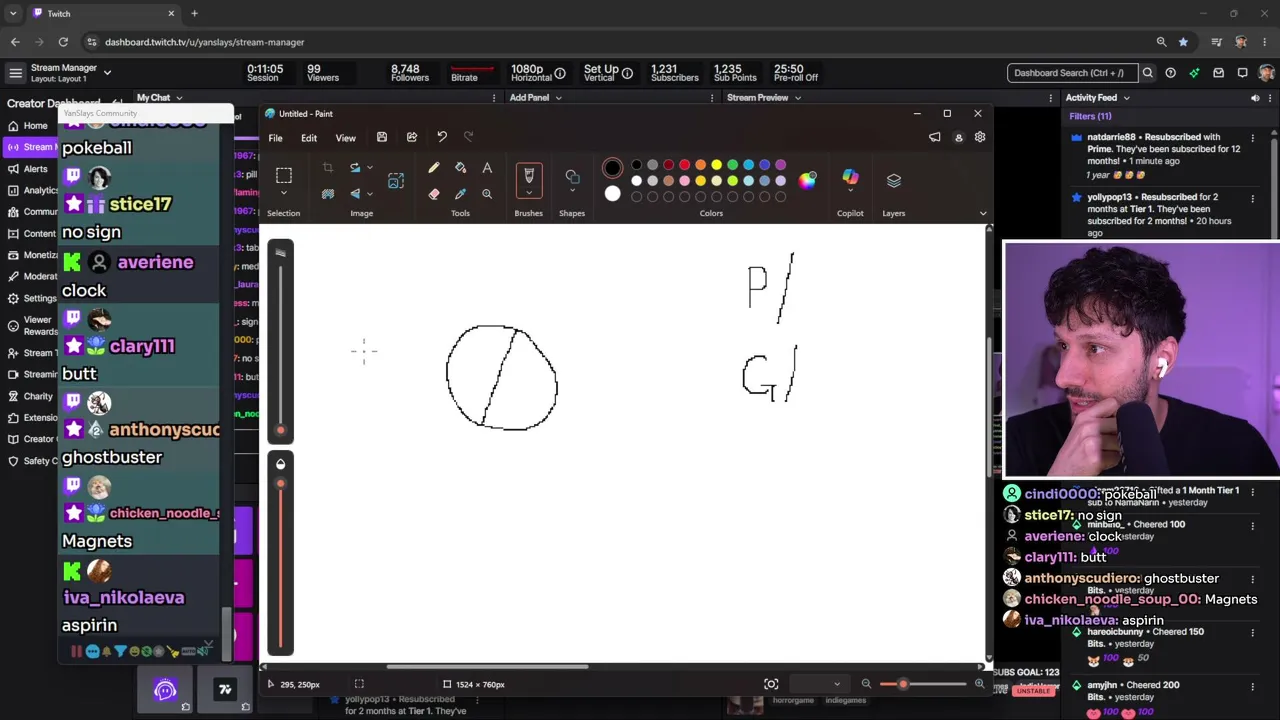Viewport: 1280px width, 720px height.
Task: Open Twitch whispers chat bubble icon
Action: [x=1243, y=73]
